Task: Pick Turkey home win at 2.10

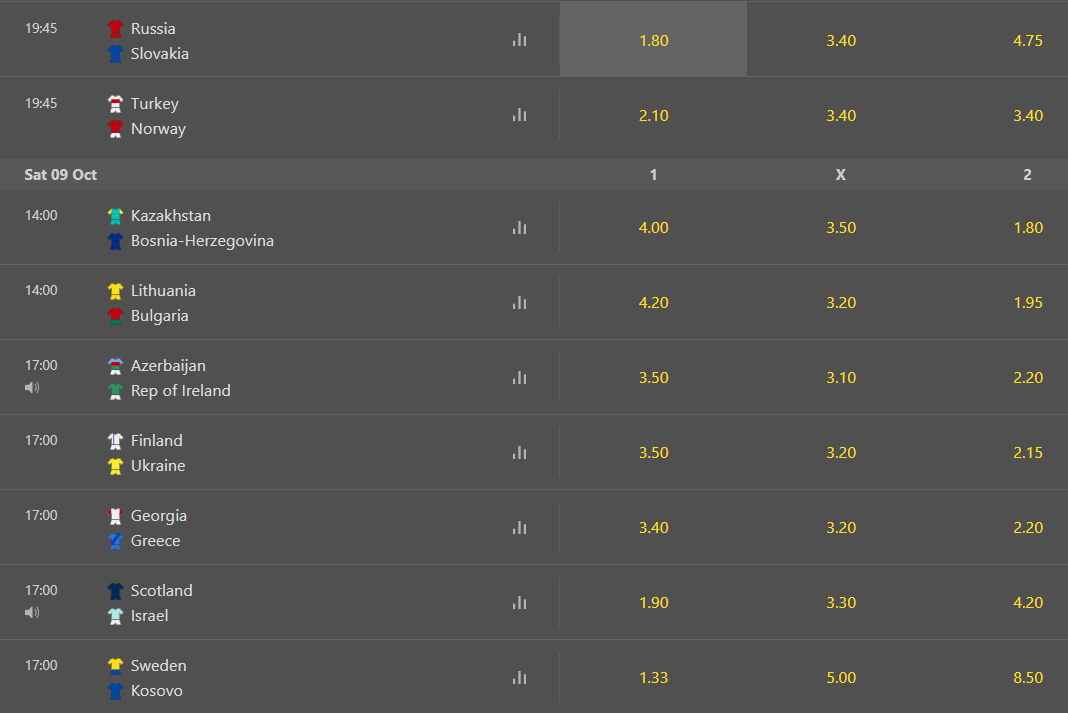Action: click(x=653, y=115)
